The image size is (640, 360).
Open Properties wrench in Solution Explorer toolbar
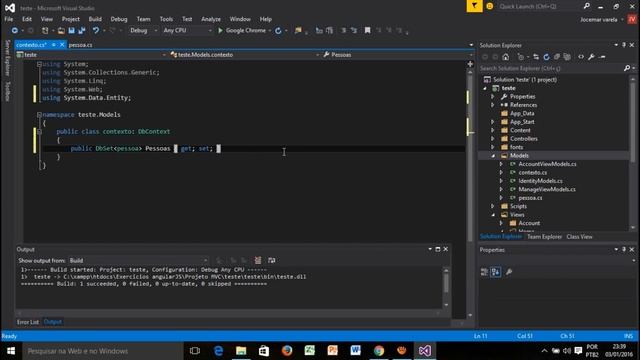coord(591,57)
